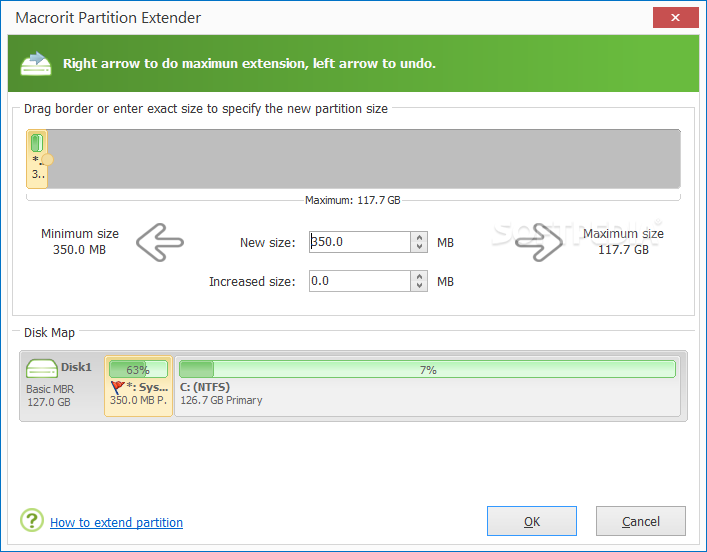Open the How to extend partition link
707x552 pixels.
pyautogui.click(x=116, y=522)
